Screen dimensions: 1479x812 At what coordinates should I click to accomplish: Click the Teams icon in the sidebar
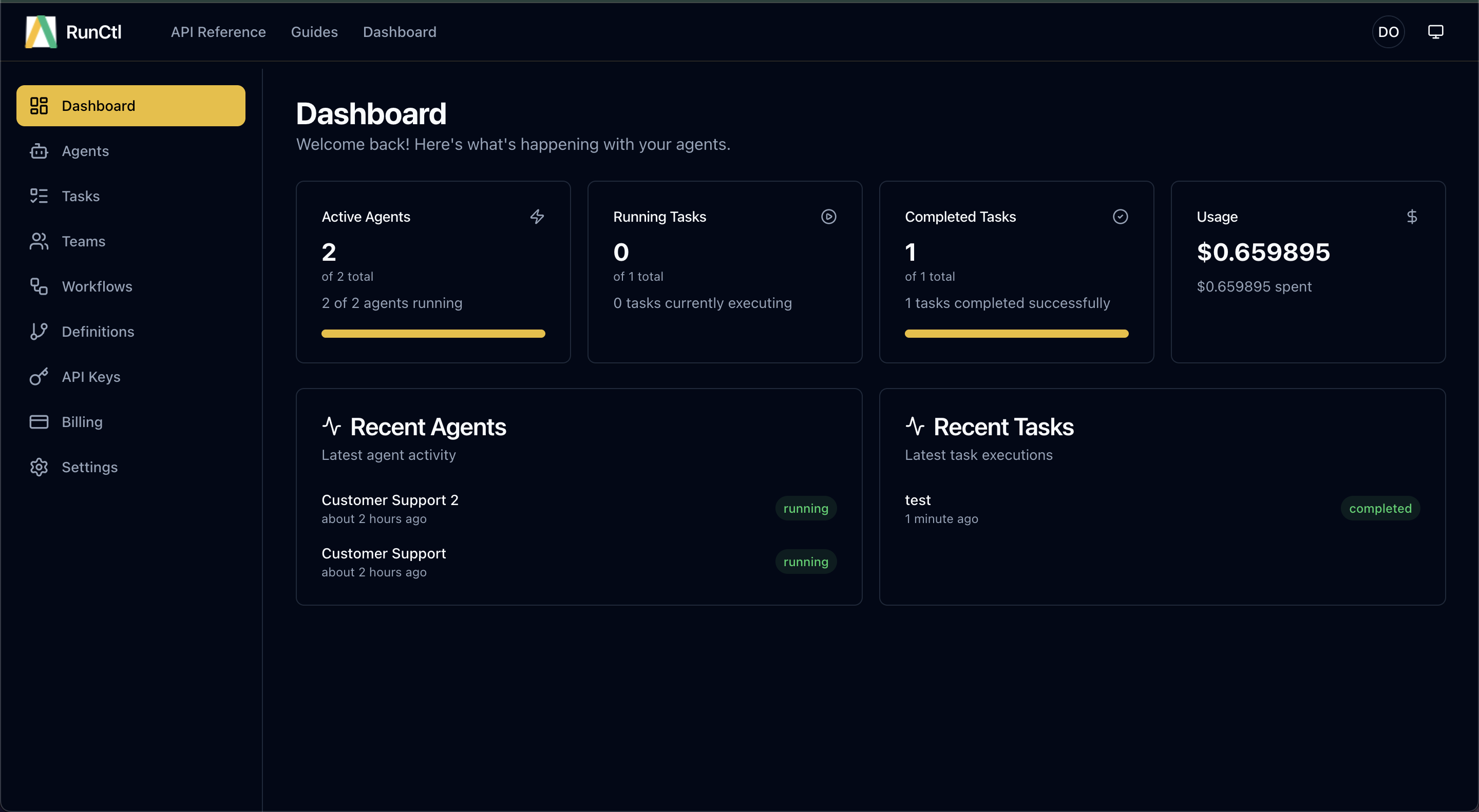click(x=39, y=241)
